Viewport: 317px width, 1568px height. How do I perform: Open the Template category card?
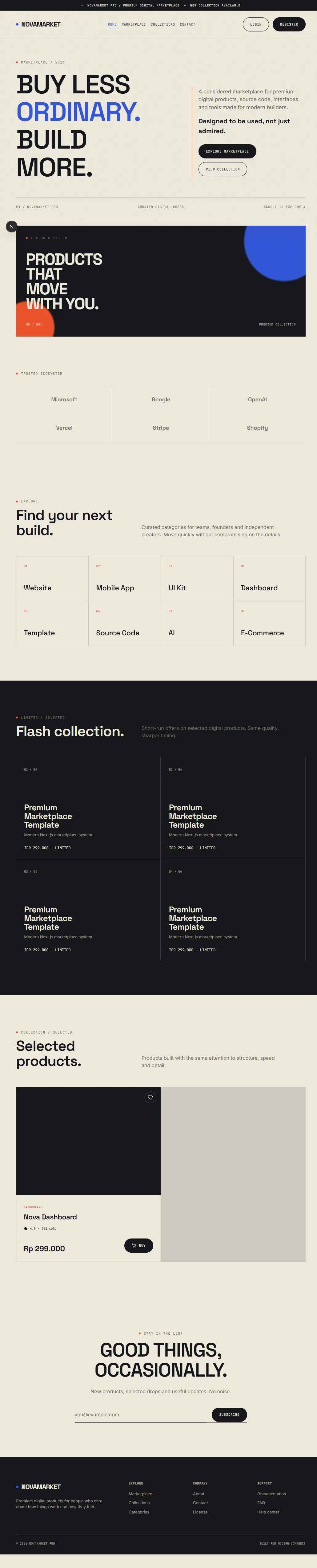pos(52,624)
